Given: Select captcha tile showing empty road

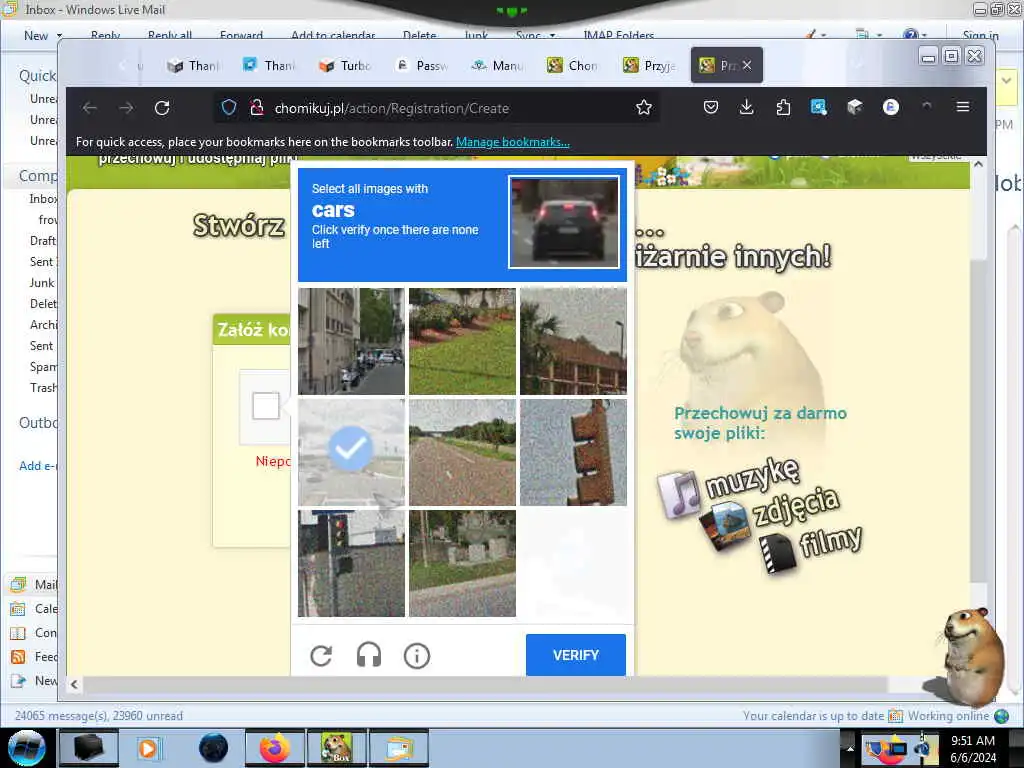Looking at the screenshot, I should point(462,453).
